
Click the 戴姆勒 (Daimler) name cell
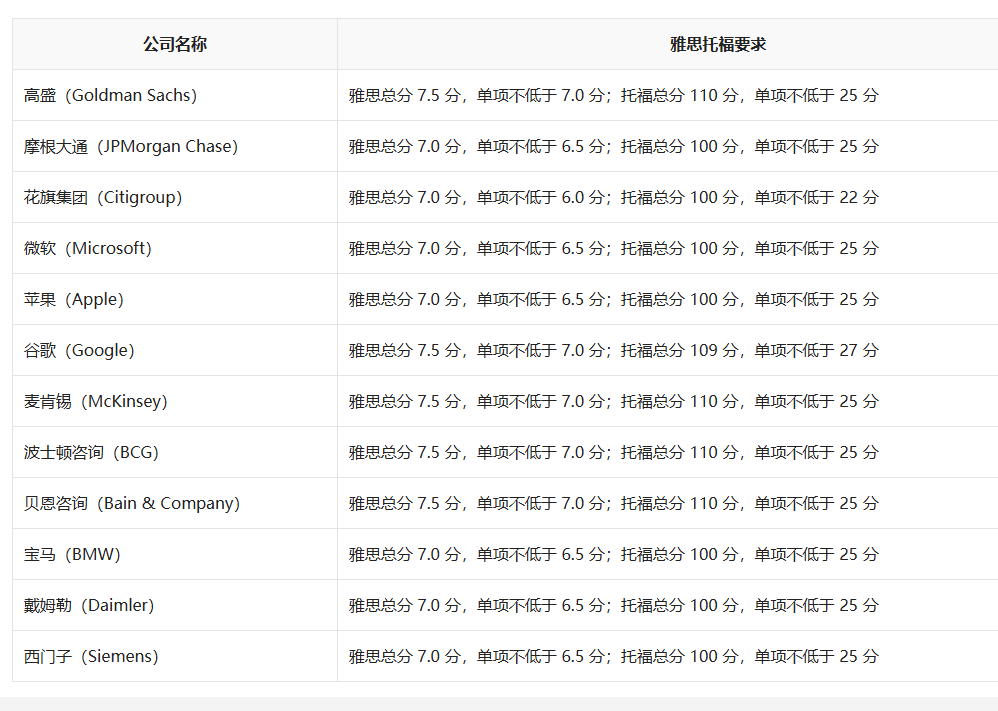89,606
